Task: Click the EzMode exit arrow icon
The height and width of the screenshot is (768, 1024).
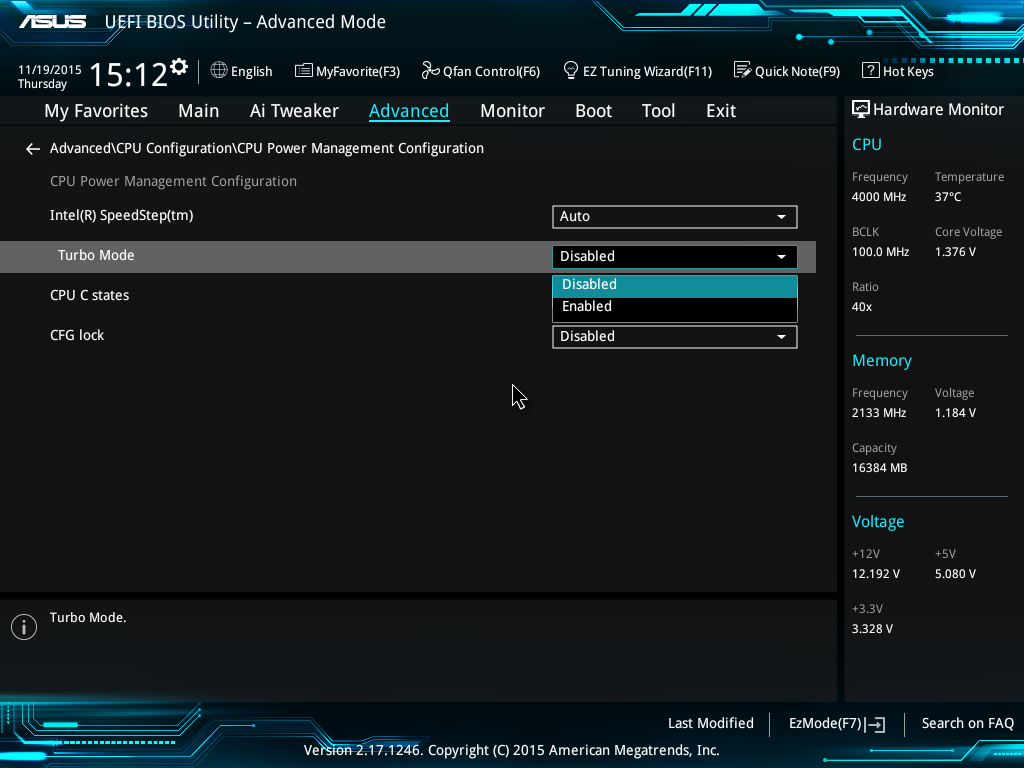Action: click(x=875, y=724)
